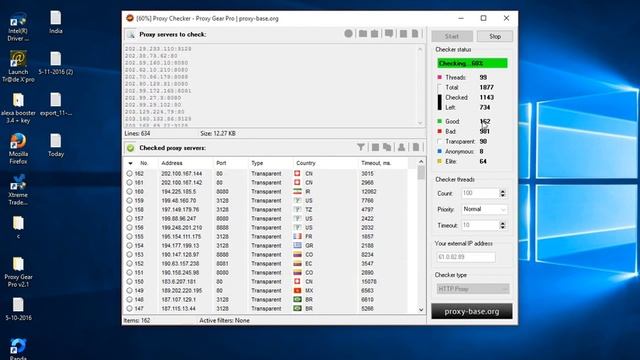Viewport: 640px width, 360px height.
Task: Click the funnel filter icon for checked proxies
Action: click(x=360, y=147)
